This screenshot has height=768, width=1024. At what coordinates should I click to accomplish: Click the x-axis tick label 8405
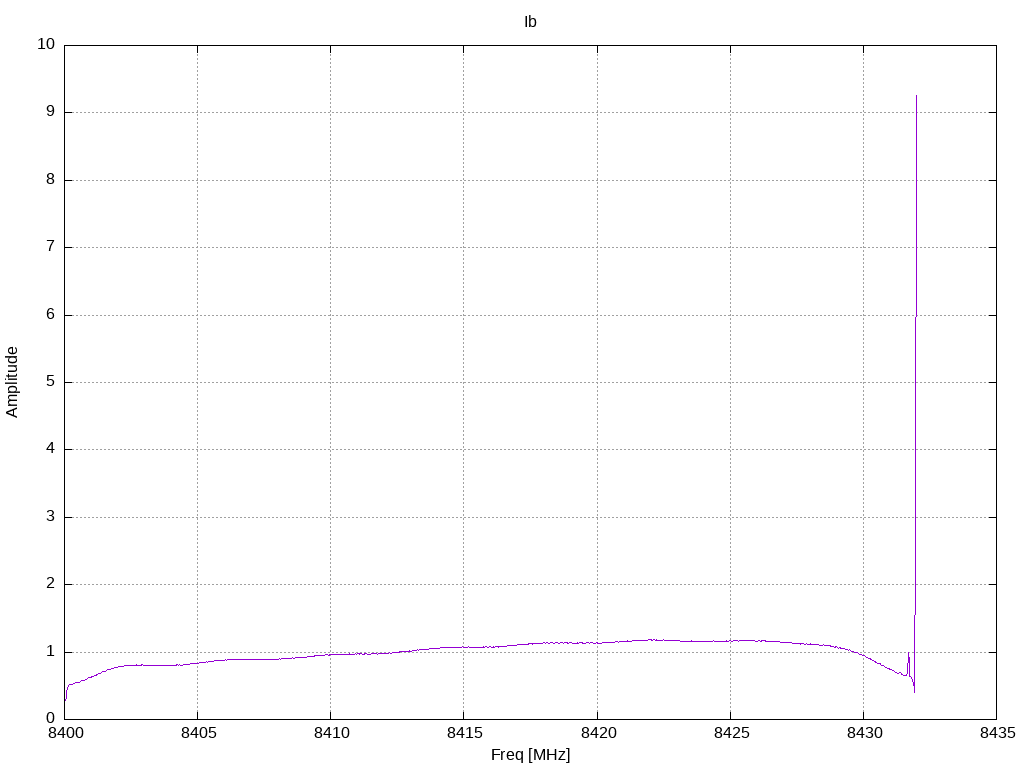pos(199,733)
